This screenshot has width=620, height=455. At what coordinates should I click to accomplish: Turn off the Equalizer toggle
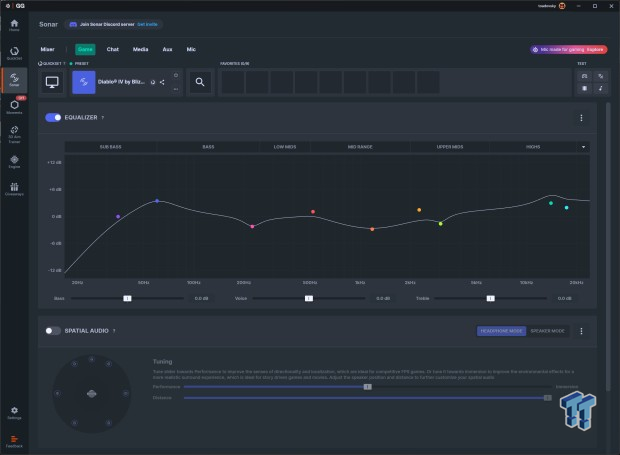53,117
